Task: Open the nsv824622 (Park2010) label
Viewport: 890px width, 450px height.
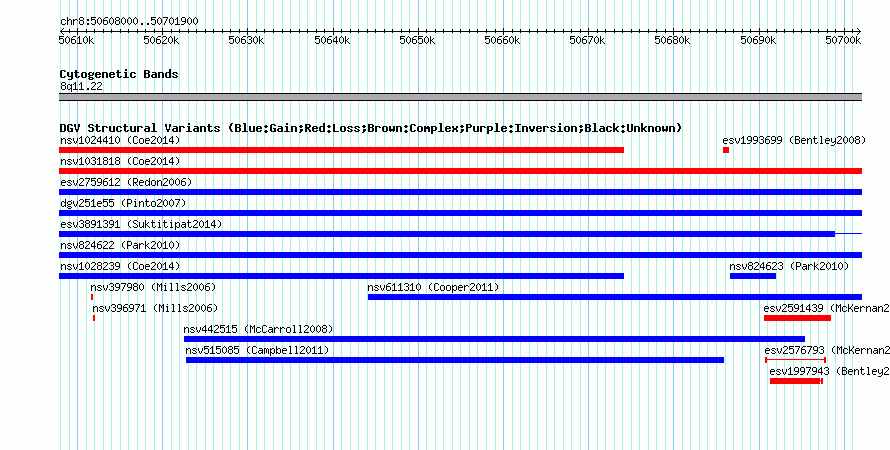Action: (x=120, y=245)
